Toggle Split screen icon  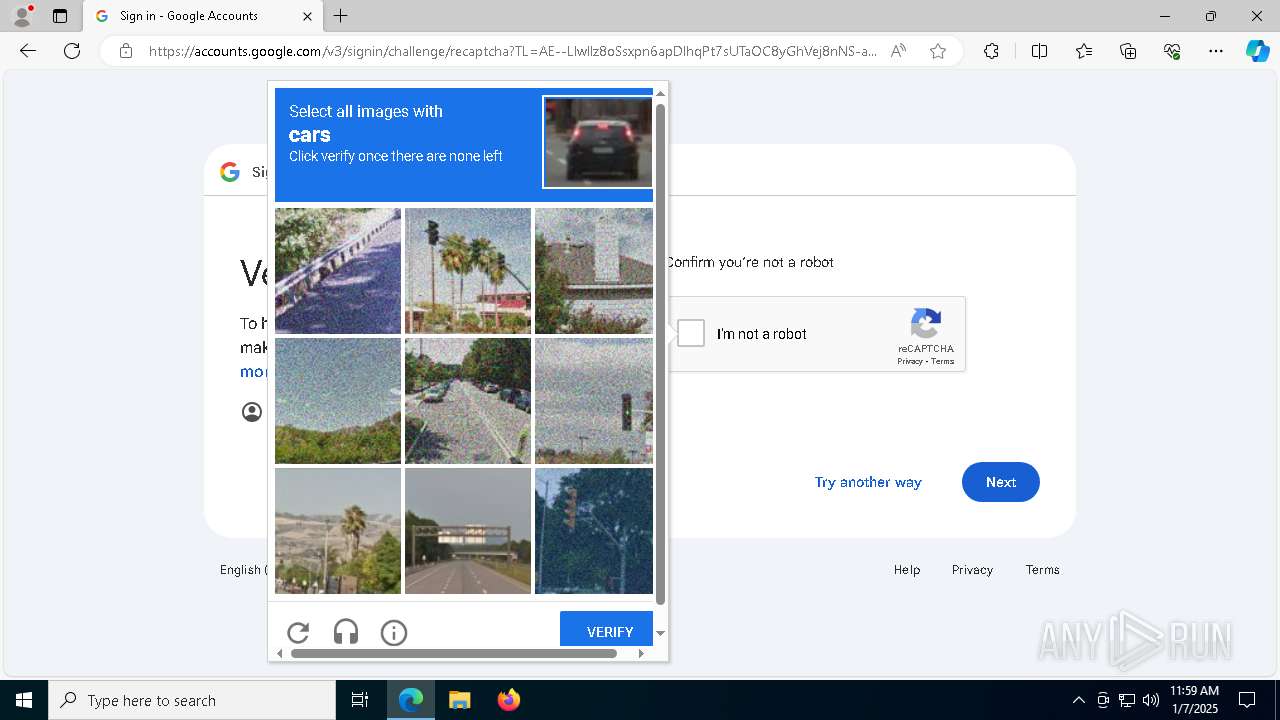pos(1039,51)
